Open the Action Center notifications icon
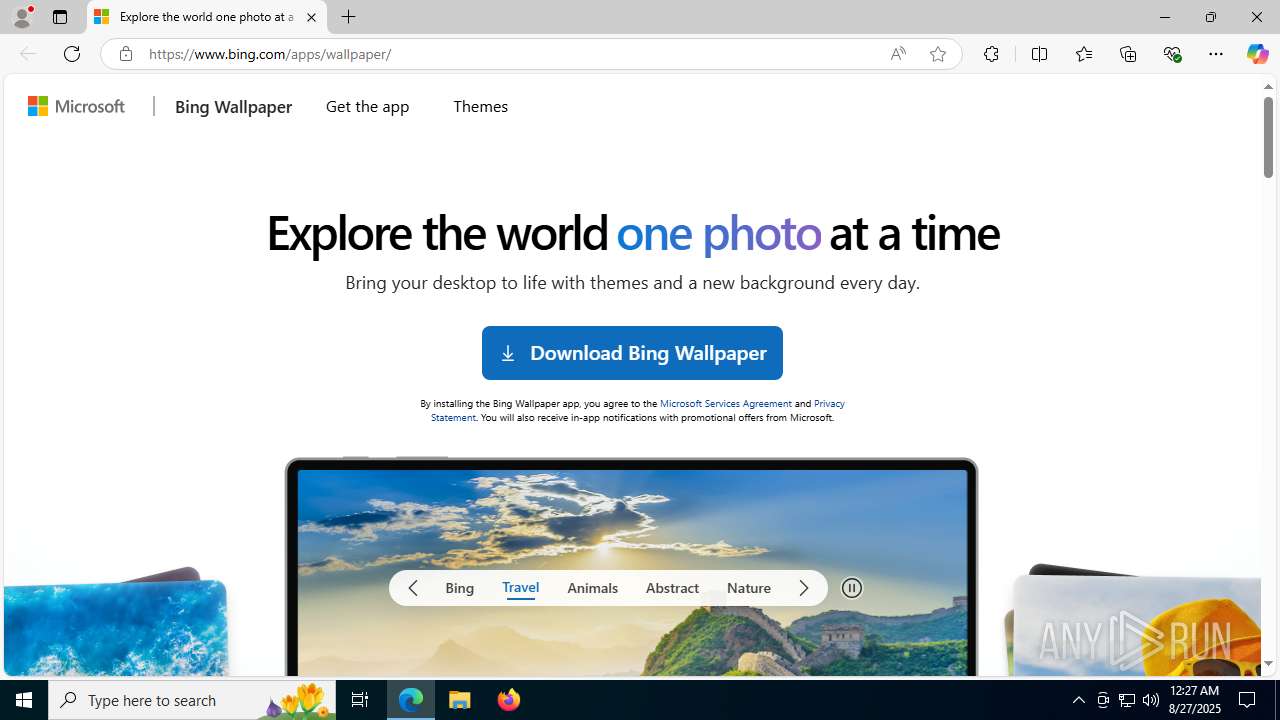The height and width of the screenshot is (720, 1280). pyautogui.click(x=1248, y=700)
